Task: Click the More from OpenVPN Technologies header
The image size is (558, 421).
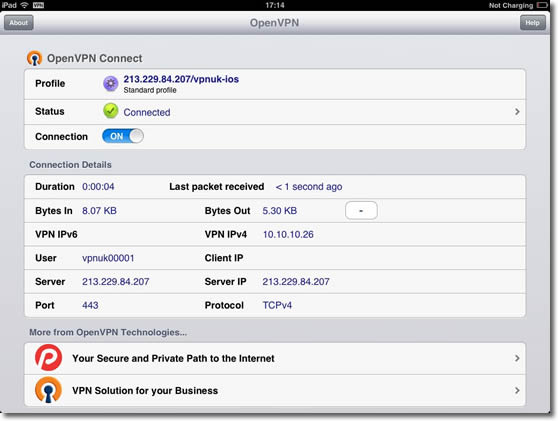Action: (108, 332)
